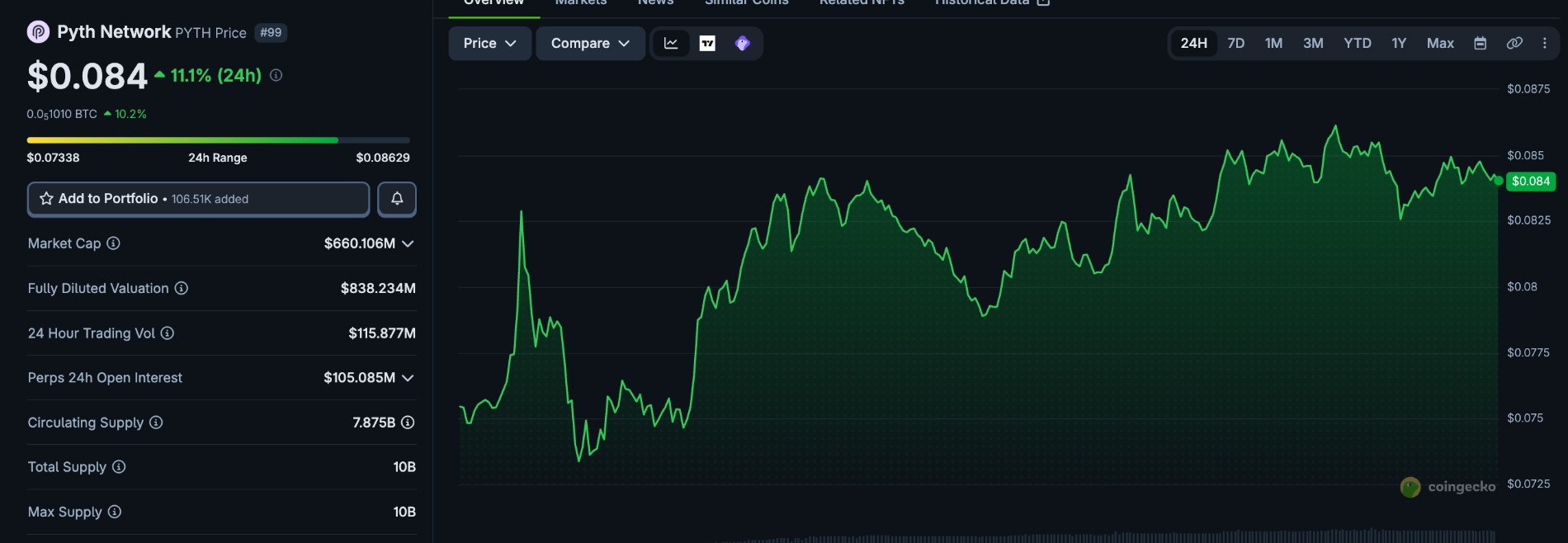Screen dimensions: 1568x543
Task: Expand the Market Cap chevron
Action: pyautogui.click(x=408, y=243)
